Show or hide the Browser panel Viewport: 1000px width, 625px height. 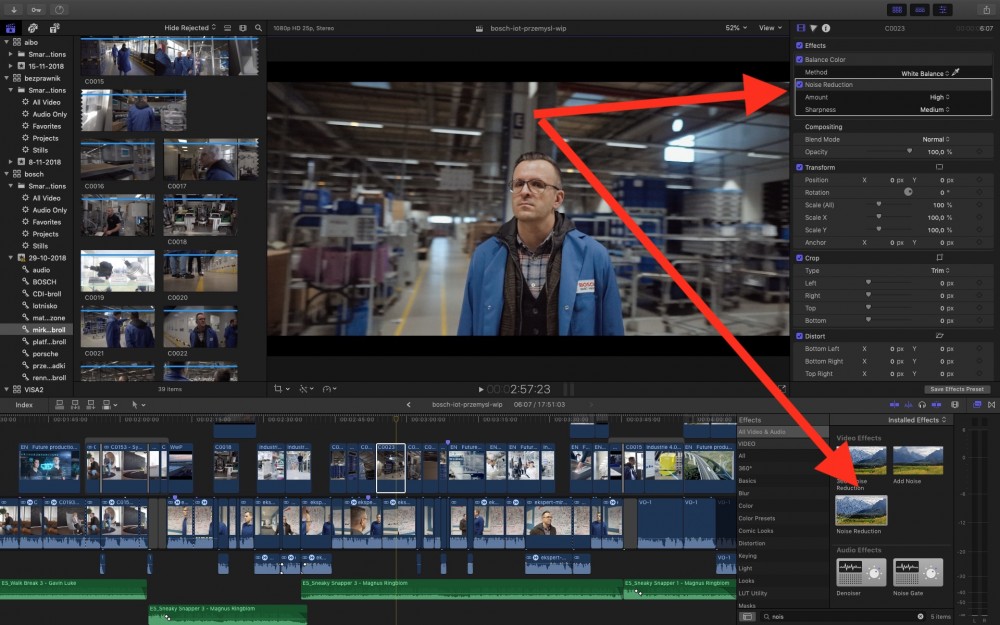pos(897,10)
